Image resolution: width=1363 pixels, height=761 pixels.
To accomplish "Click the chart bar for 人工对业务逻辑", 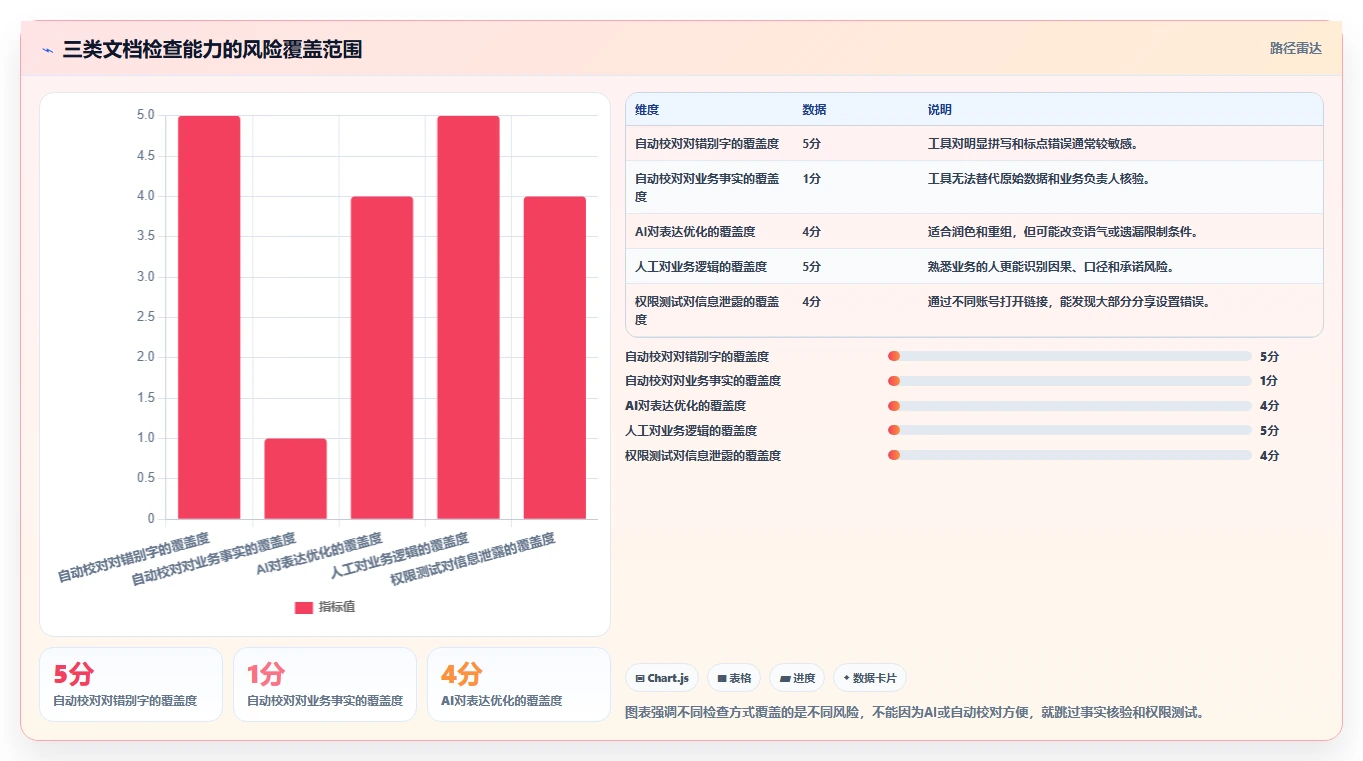I will (x=468, y=317).
